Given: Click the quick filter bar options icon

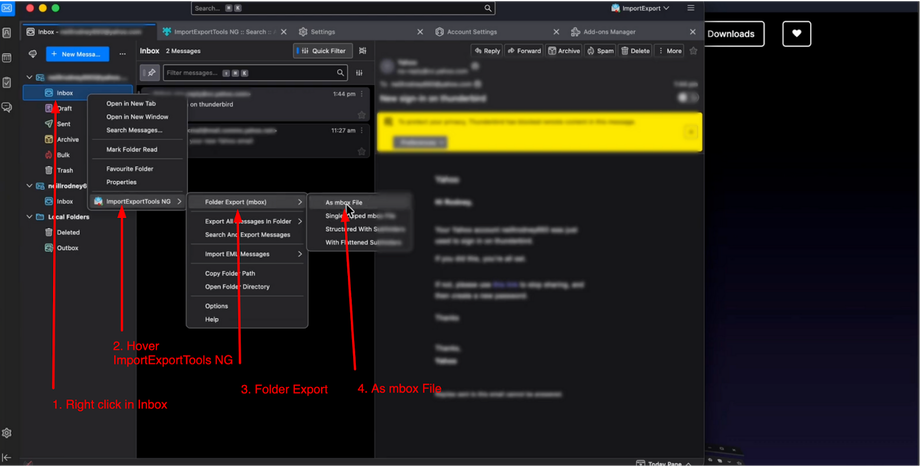Looking at the screenshot, I should 359,73.
